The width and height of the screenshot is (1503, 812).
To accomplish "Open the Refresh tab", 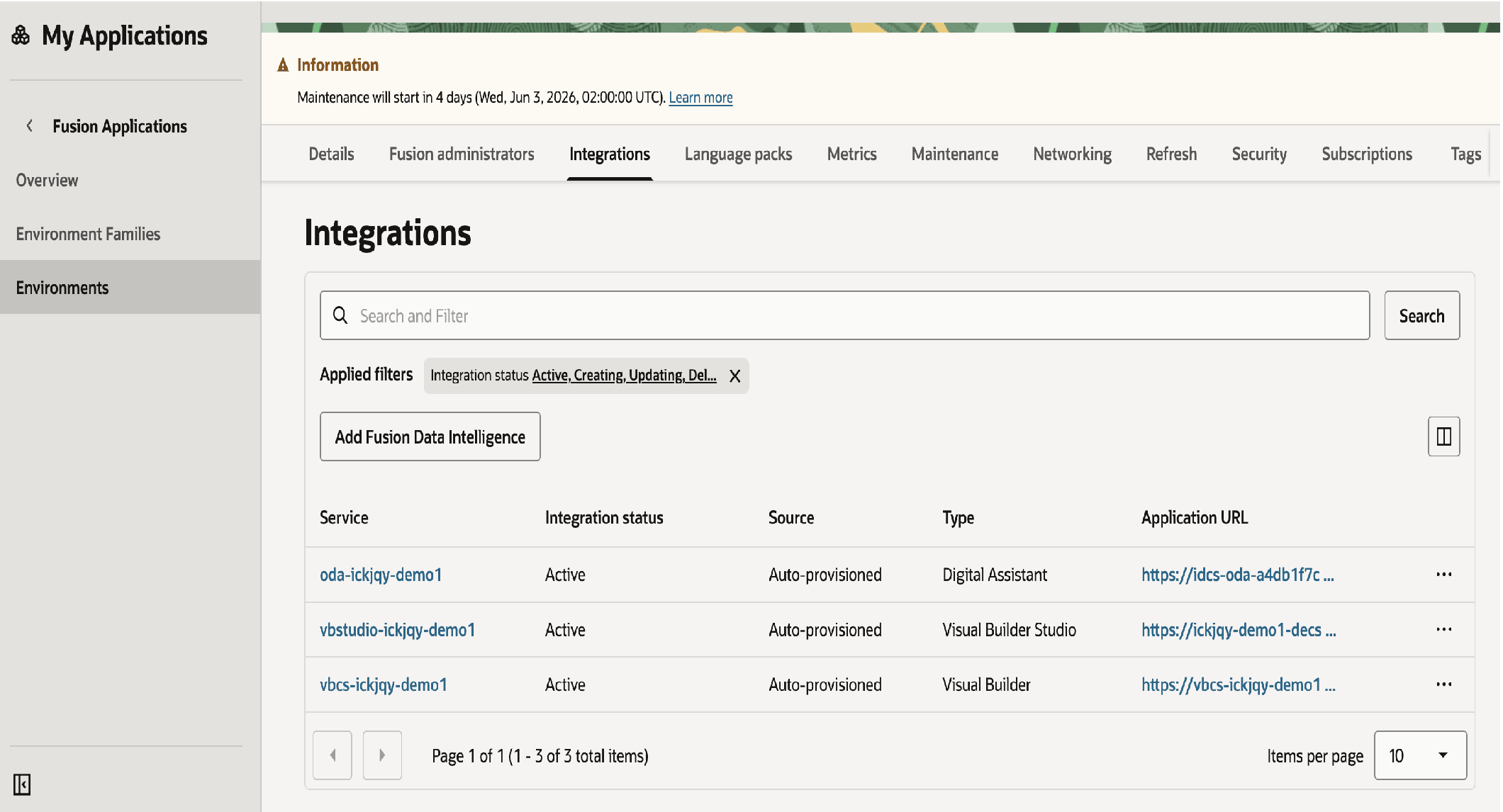I will (1171, 154).
